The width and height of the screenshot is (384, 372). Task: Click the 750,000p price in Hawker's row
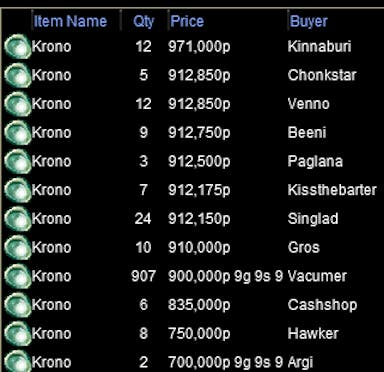(x=199, y=333)
